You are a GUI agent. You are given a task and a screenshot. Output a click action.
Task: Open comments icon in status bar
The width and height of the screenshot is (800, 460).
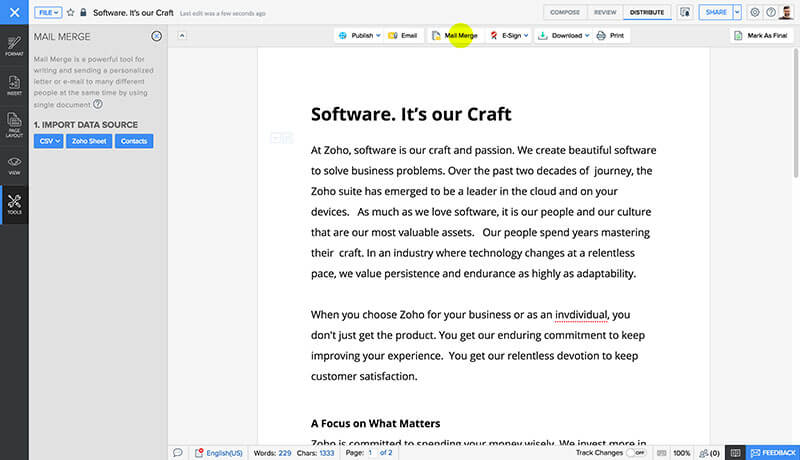point(178,453)
